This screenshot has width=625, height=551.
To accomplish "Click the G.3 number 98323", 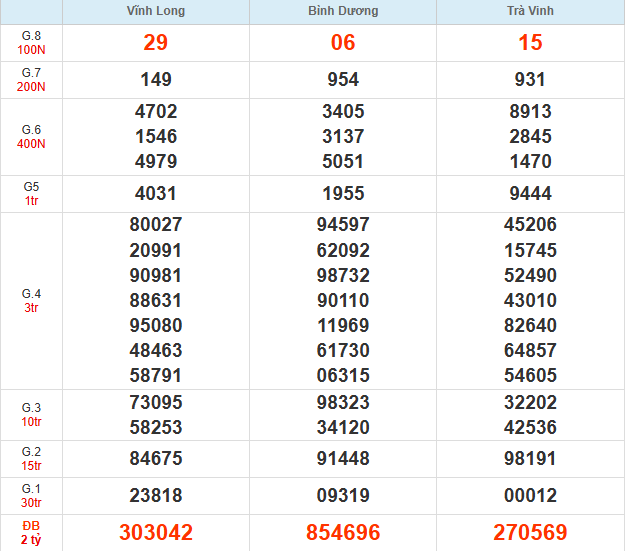I will point(343,403).
